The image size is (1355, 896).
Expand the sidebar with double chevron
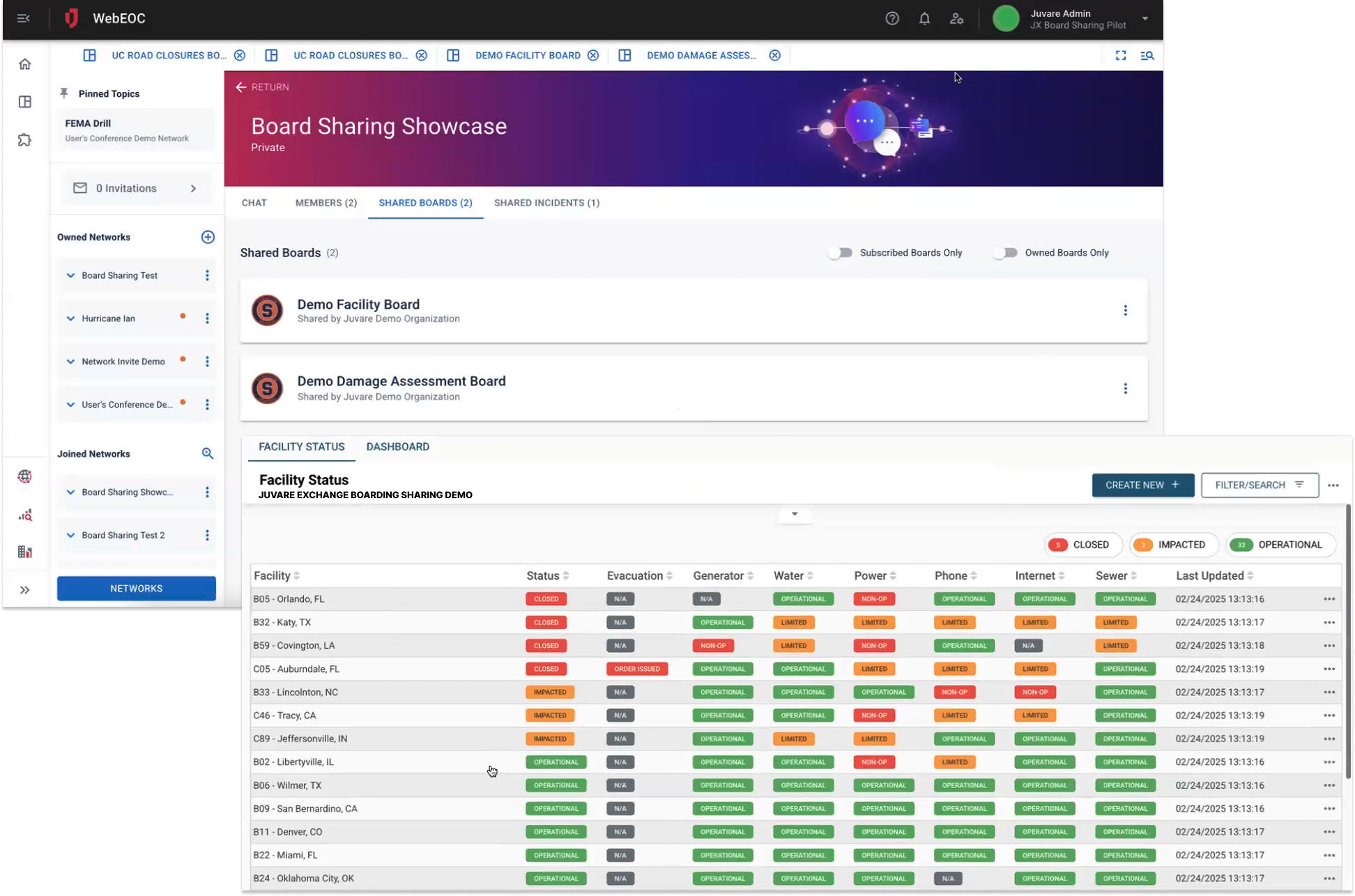pos(25,590)
